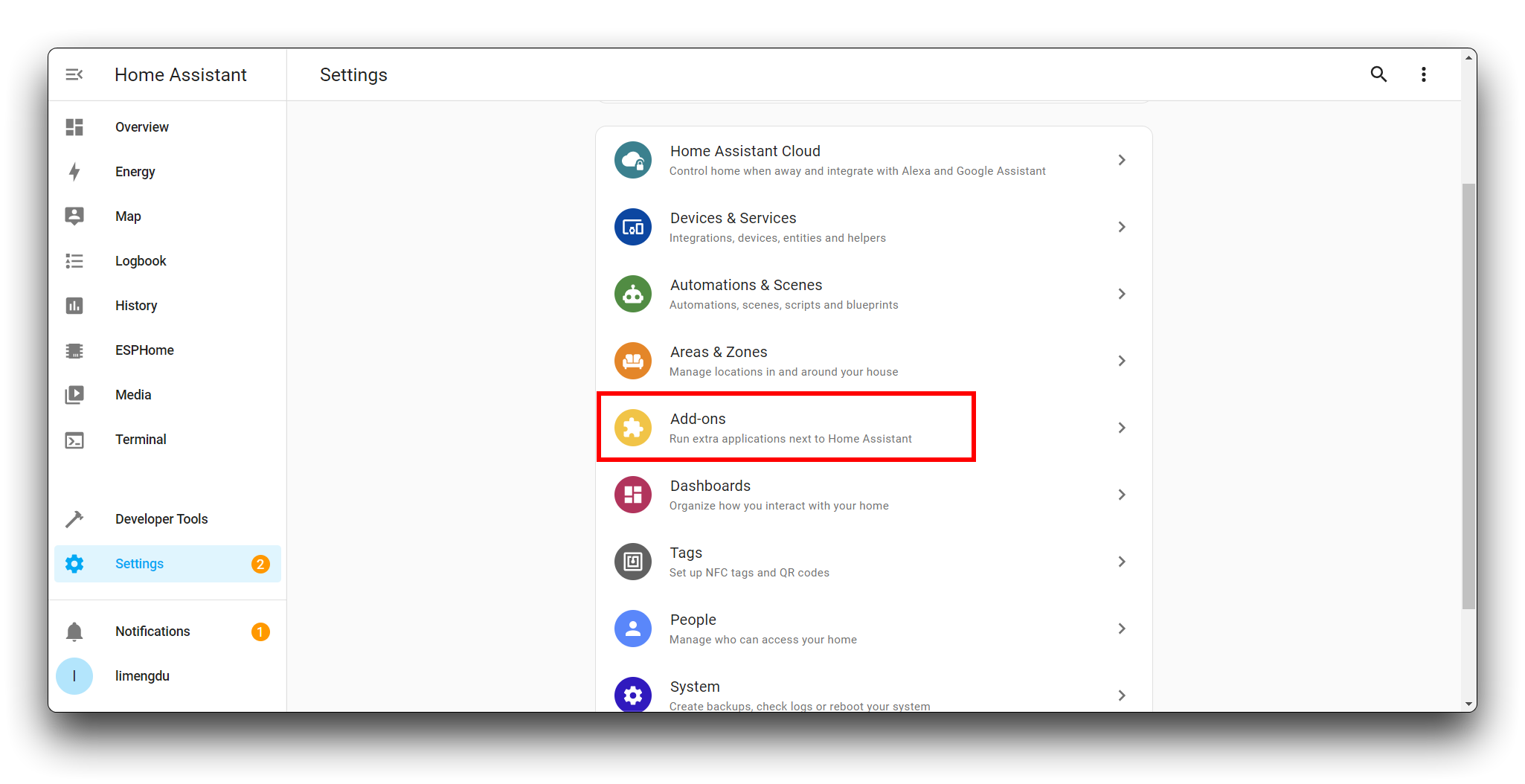This screenshot has height=784, width=1525.
Task: Expand Dashboards chevron arrow
Action: point(1122,495)
